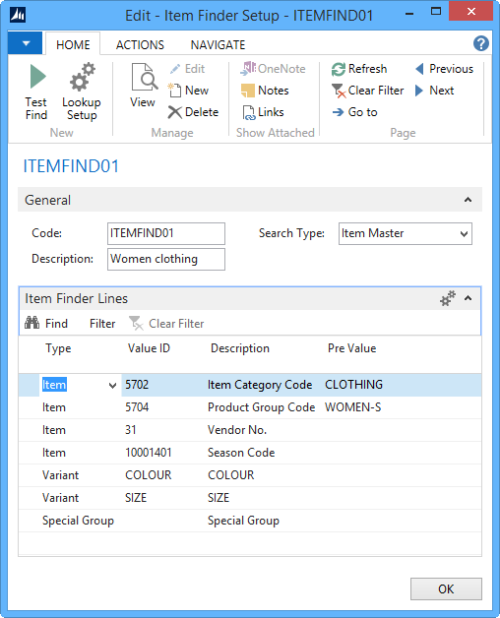Click Find in Item Finder Lines
This screenshot has width=500, height=618.
pyautogui.click(x=46, y=324)
